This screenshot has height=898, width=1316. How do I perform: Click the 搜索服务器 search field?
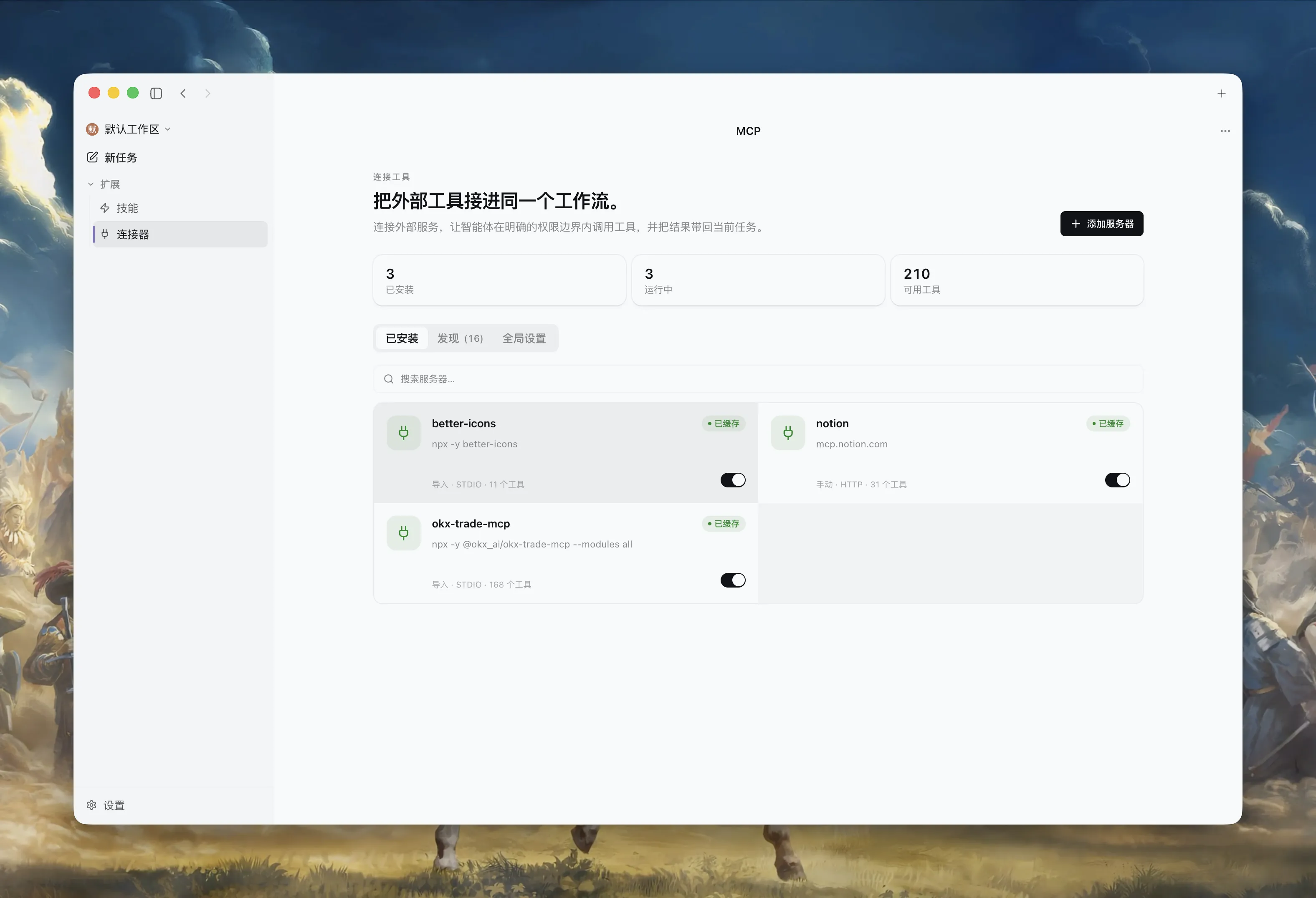tap(758, 378)
